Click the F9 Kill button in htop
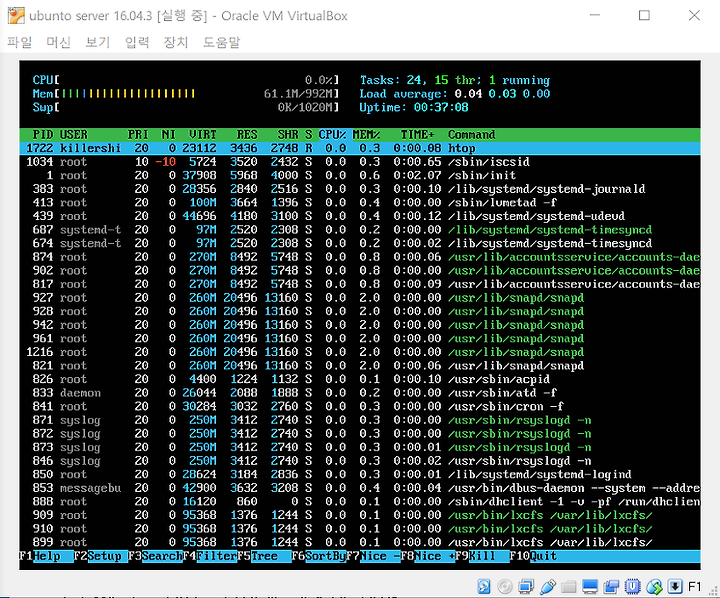The width and height of the screenshot is (720, 598). click(482, 556)
